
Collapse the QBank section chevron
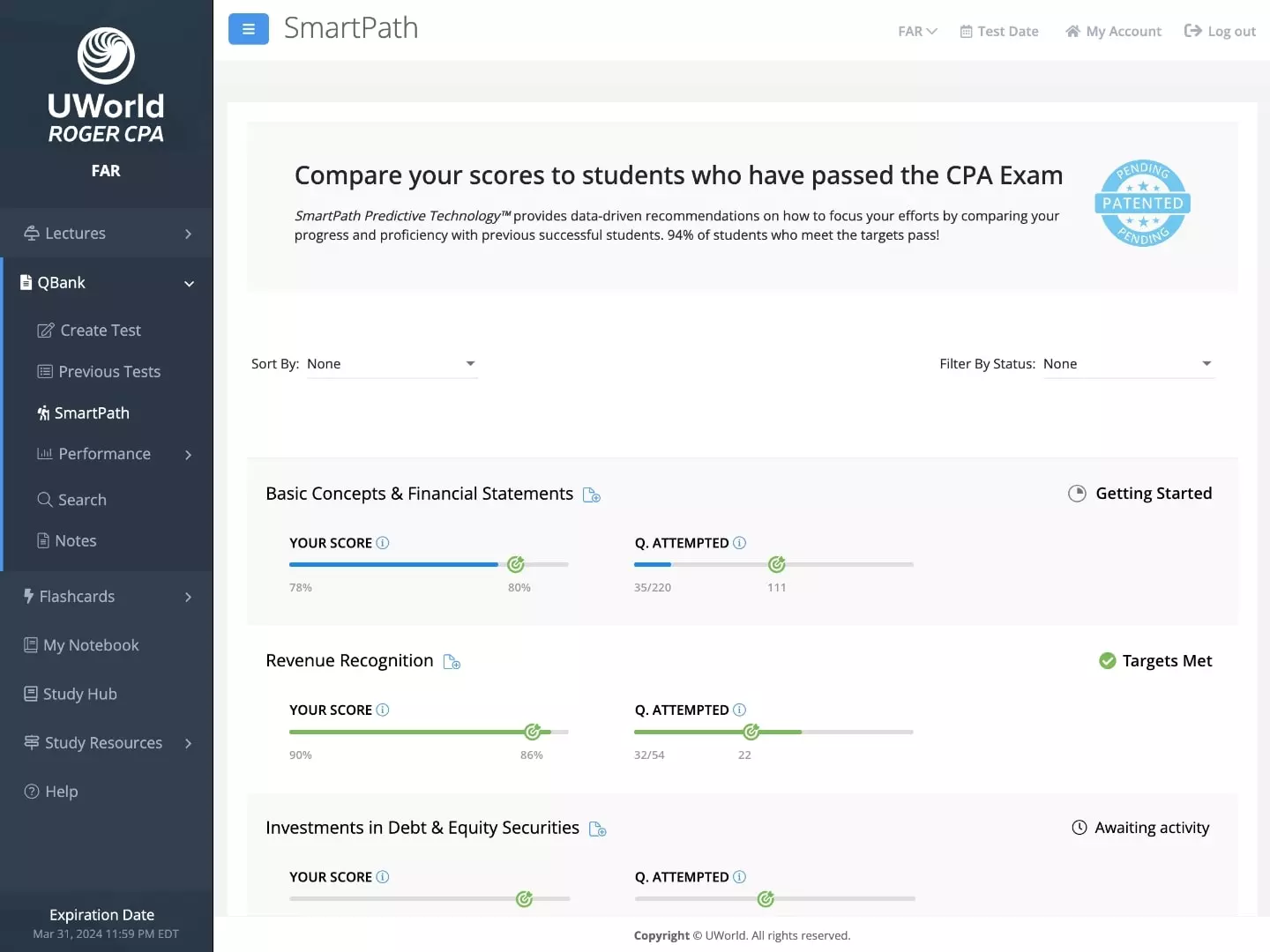coord(189,284)
